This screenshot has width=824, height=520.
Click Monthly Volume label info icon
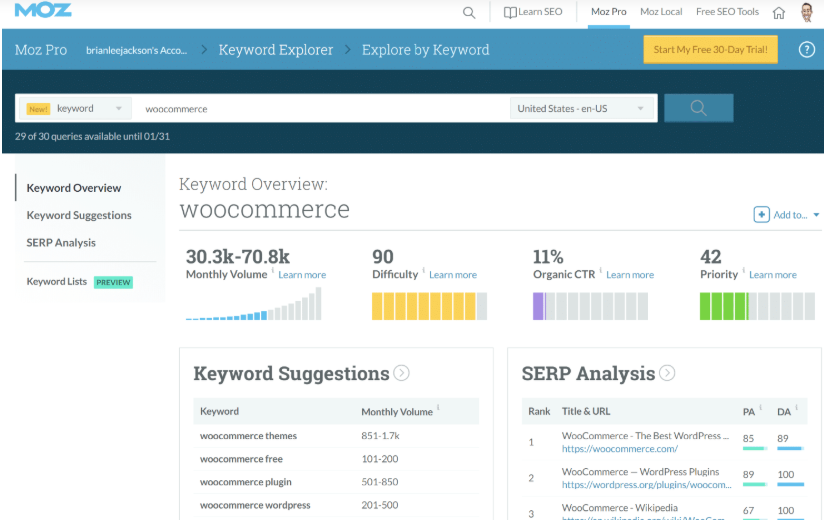pyautogui.click(x=273, y=271)
